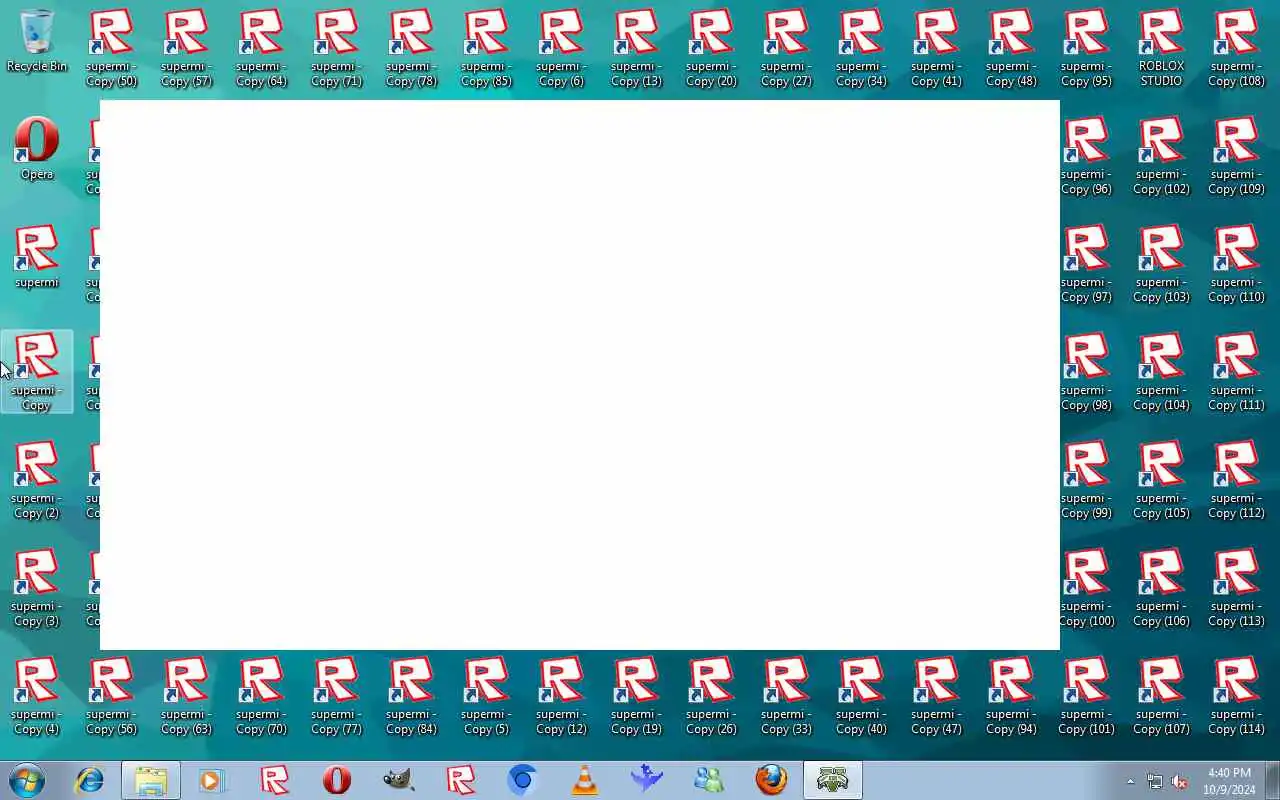This screenshot has height=800, width=1280.
Task: Open the clock showing 4:40 PM
Action: click(1229, 781)
